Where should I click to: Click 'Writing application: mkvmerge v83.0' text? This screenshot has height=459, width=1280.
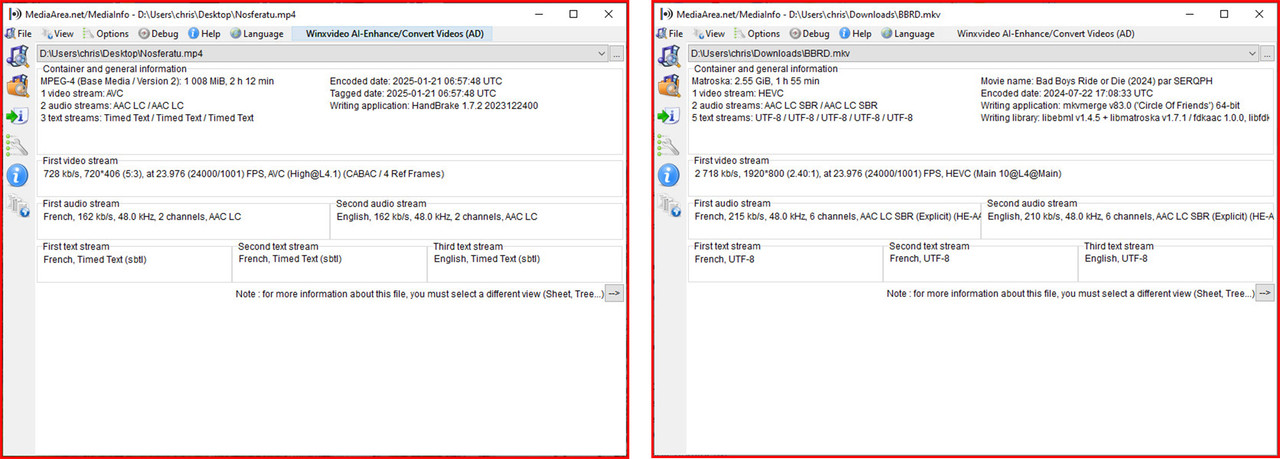[x=1109, y=105]
